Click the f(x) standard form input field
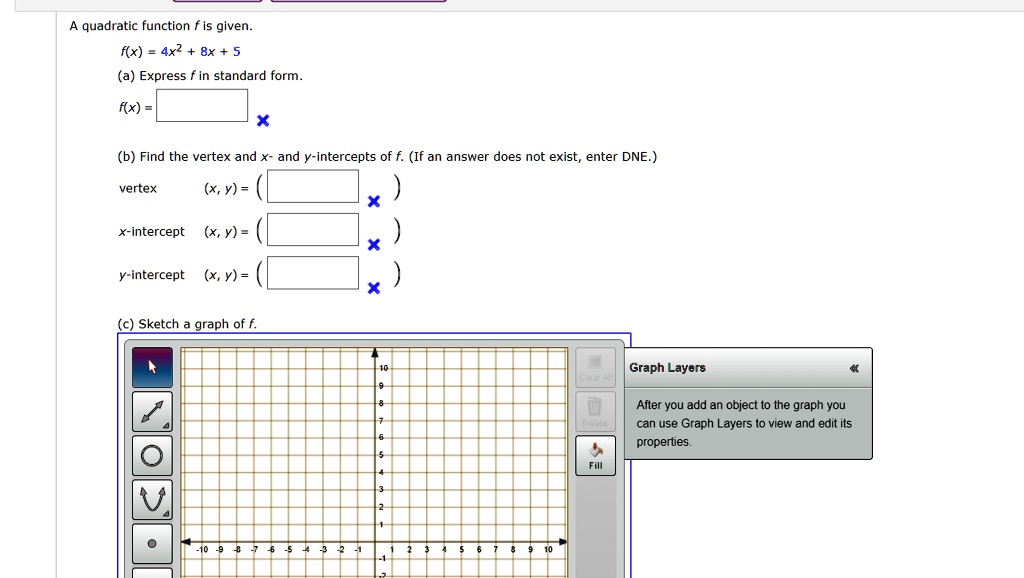Screen dimensions: 1024x578 point(202,104)
